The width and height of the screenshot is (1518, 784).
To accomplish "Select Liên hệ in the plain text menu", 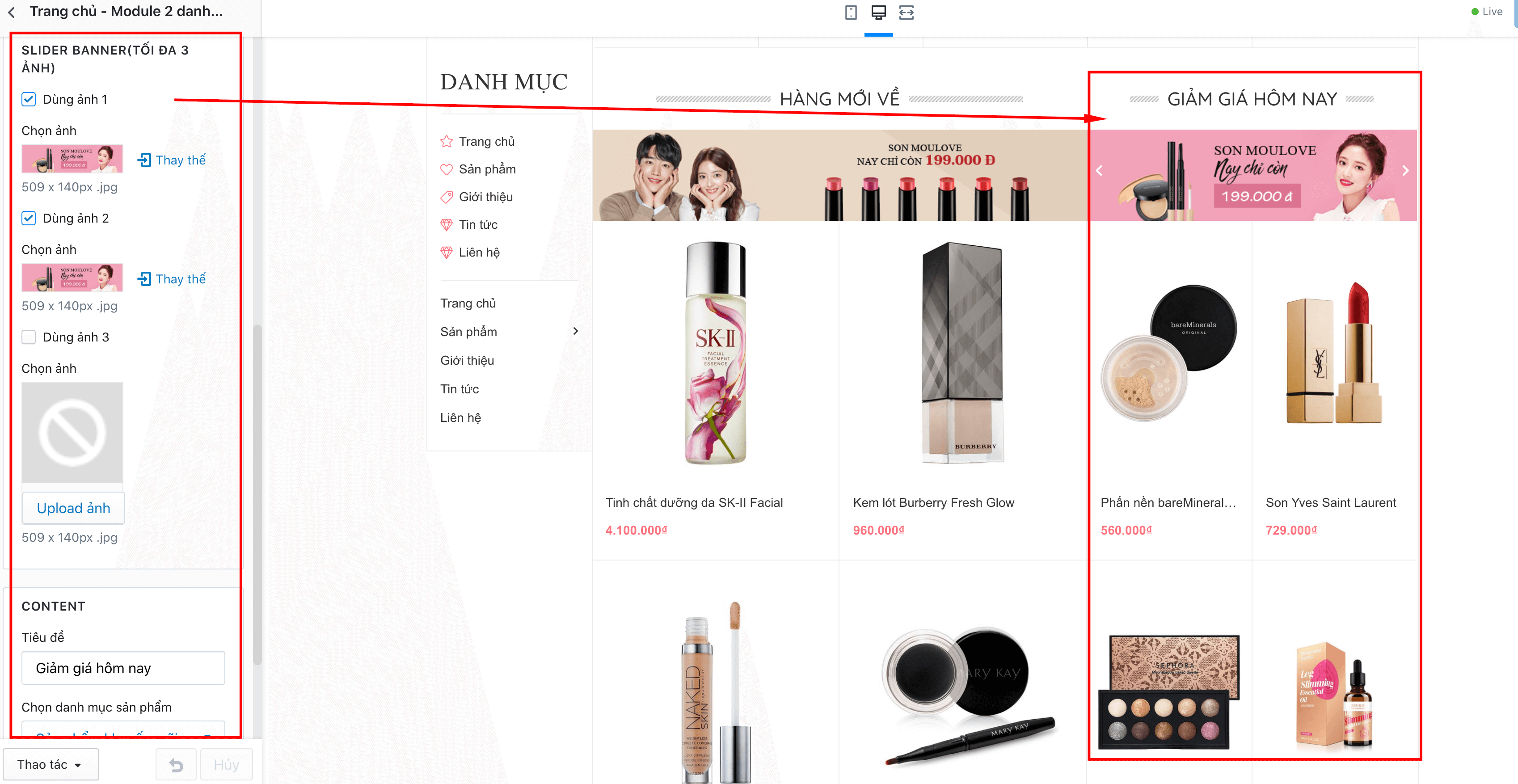I will [x=460, y=418].
